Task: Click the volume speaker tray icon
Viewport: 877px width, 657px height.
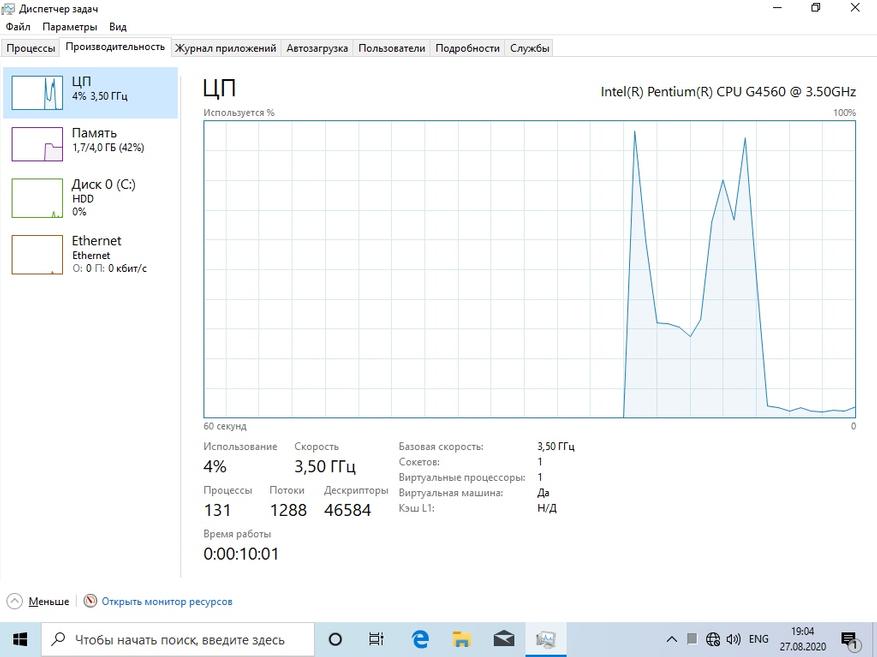Action: [x=733, y=639]
